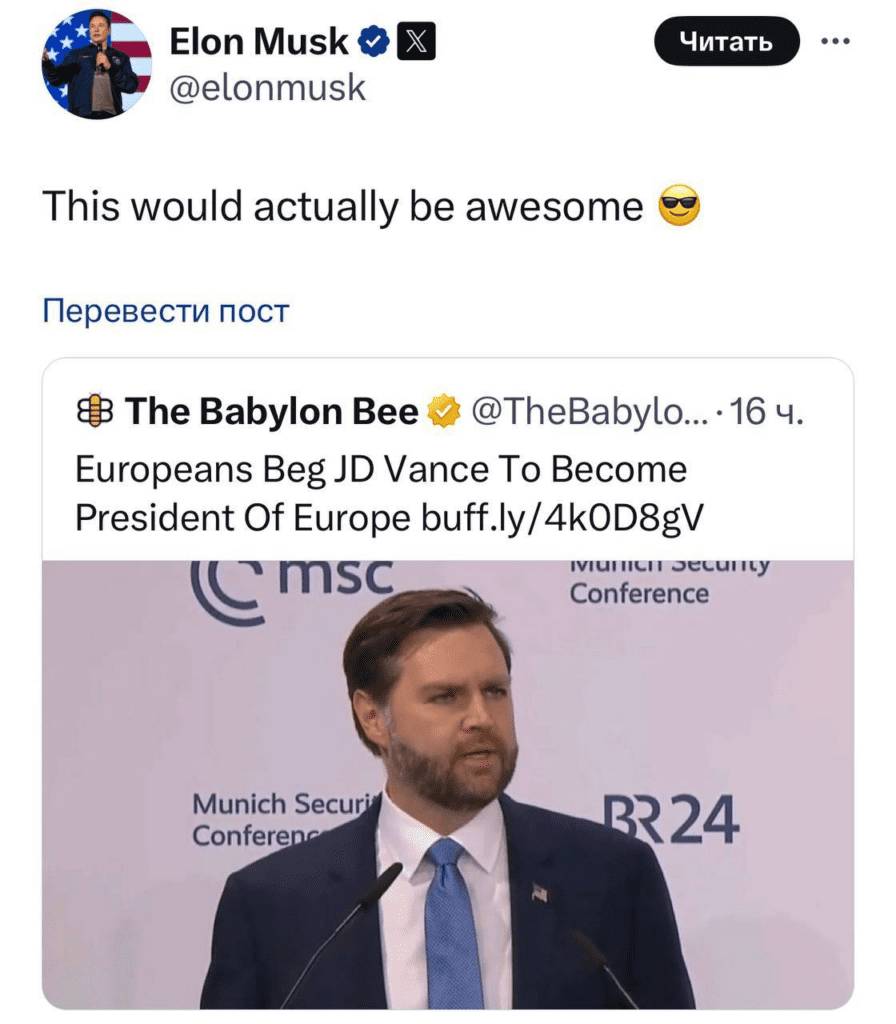Click the text "This would actually be awesome"
The image size is (896, 1024).
342,206
